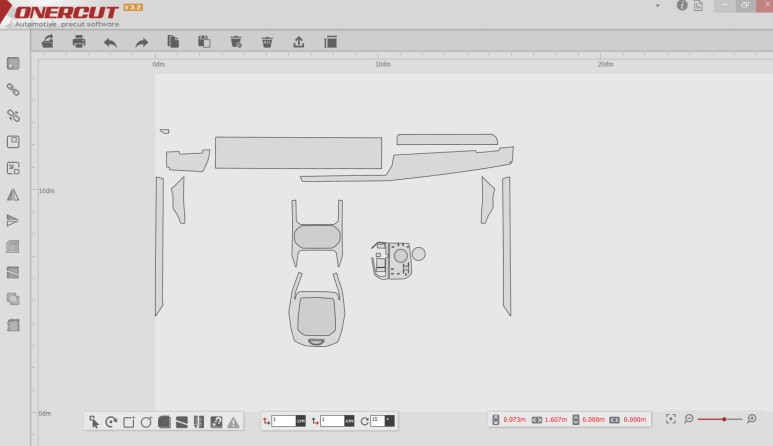This screenshot has height=446, width=773.
Task: Click the rotate tool in bottom toolbar
Action: [x=111, y=422]
